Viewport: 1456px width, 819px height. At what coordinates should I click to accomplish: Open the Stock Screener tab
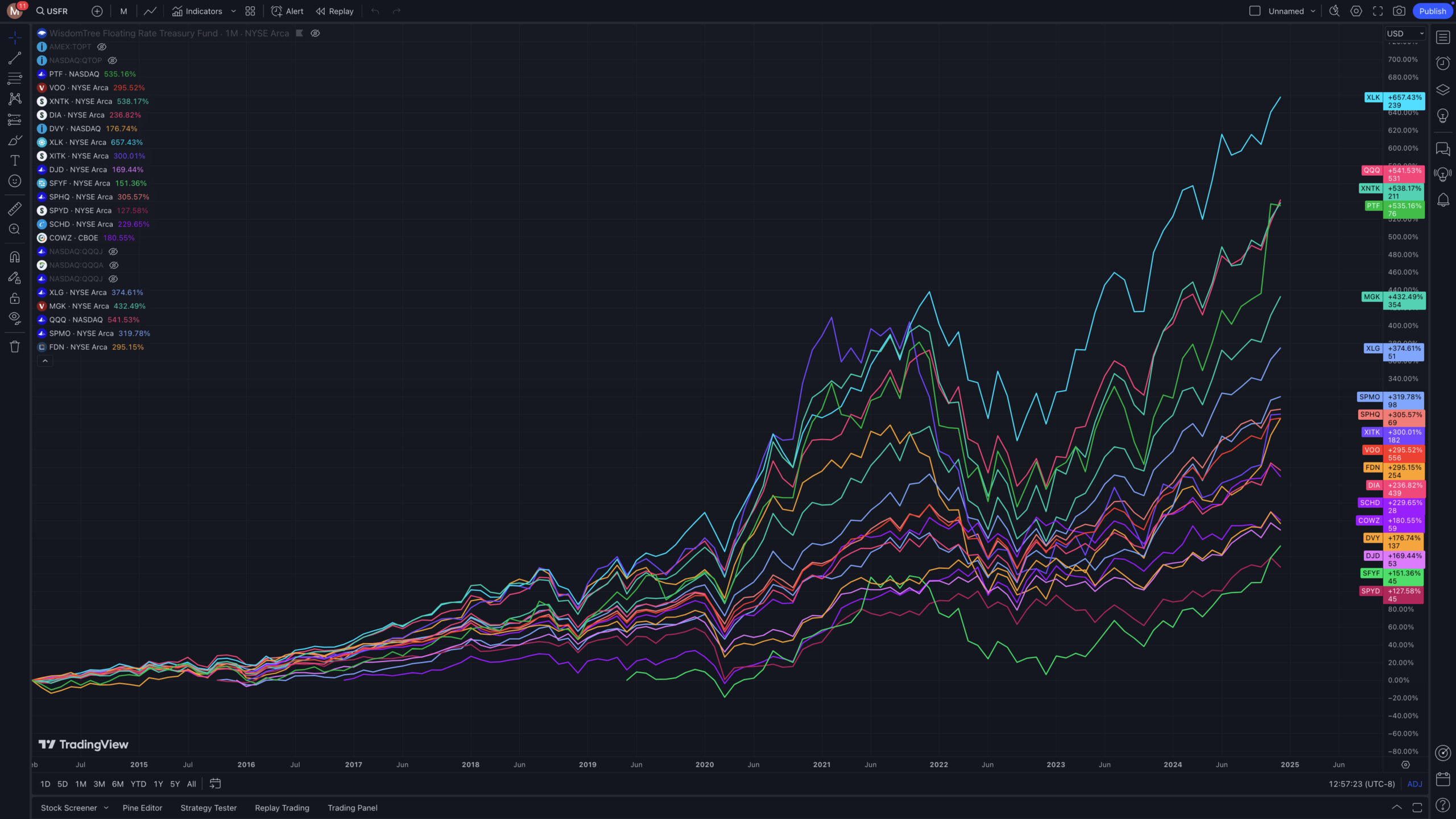[69, 808]
